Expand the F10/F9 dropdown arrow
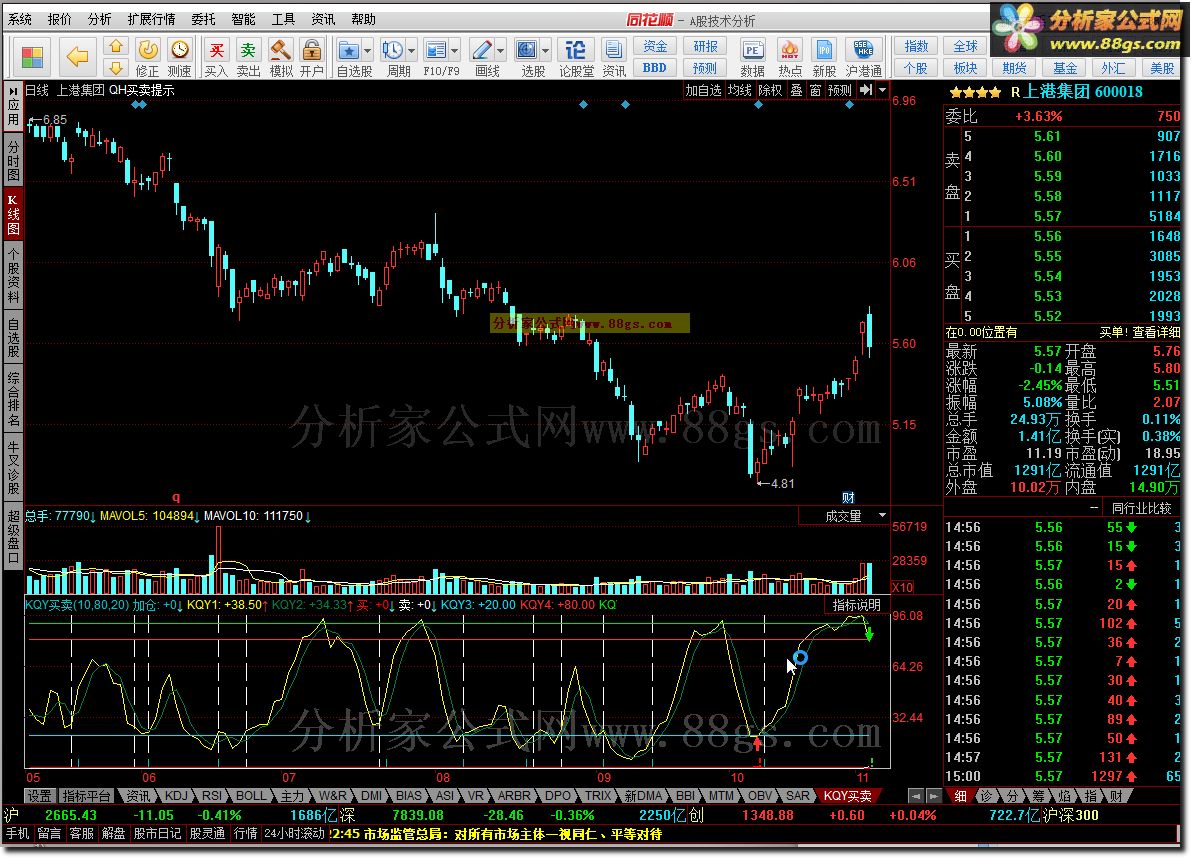Viewport: 1192px width, 858px height. pyautogui.click(x=455, y=51)
